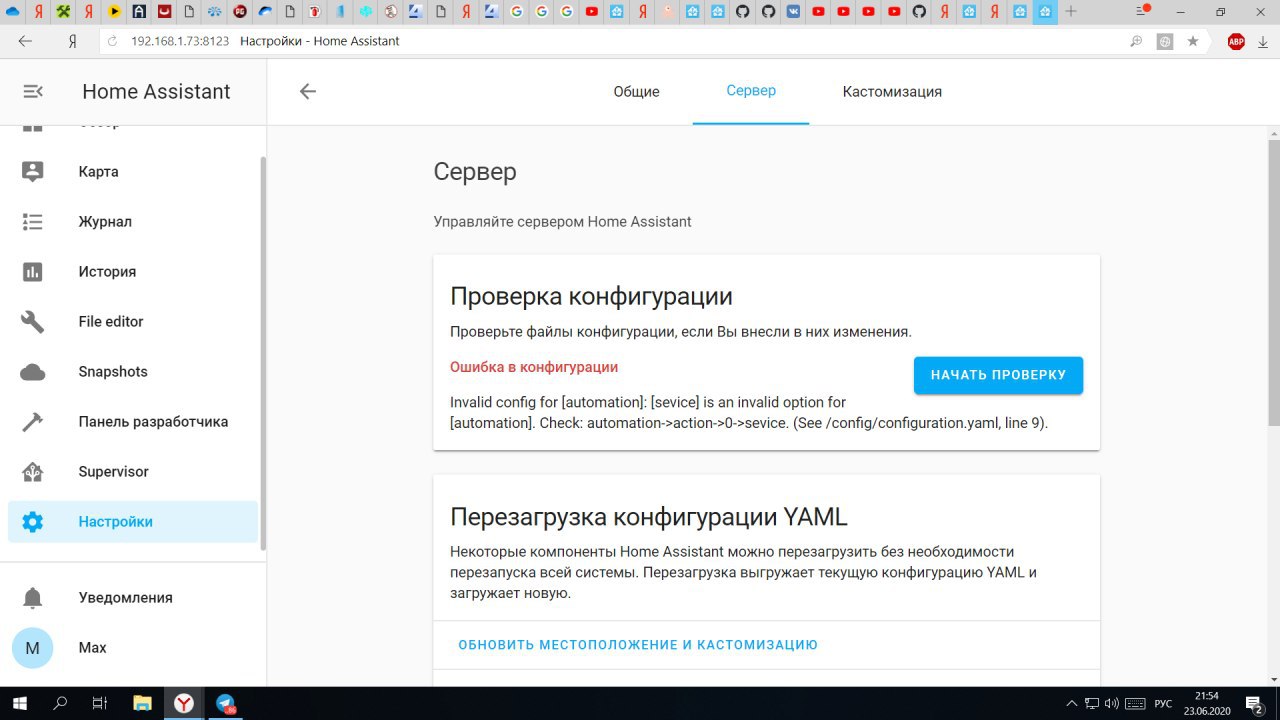Switch to the Общие tab
1280x720 pixels.
(x=636, y=91)
